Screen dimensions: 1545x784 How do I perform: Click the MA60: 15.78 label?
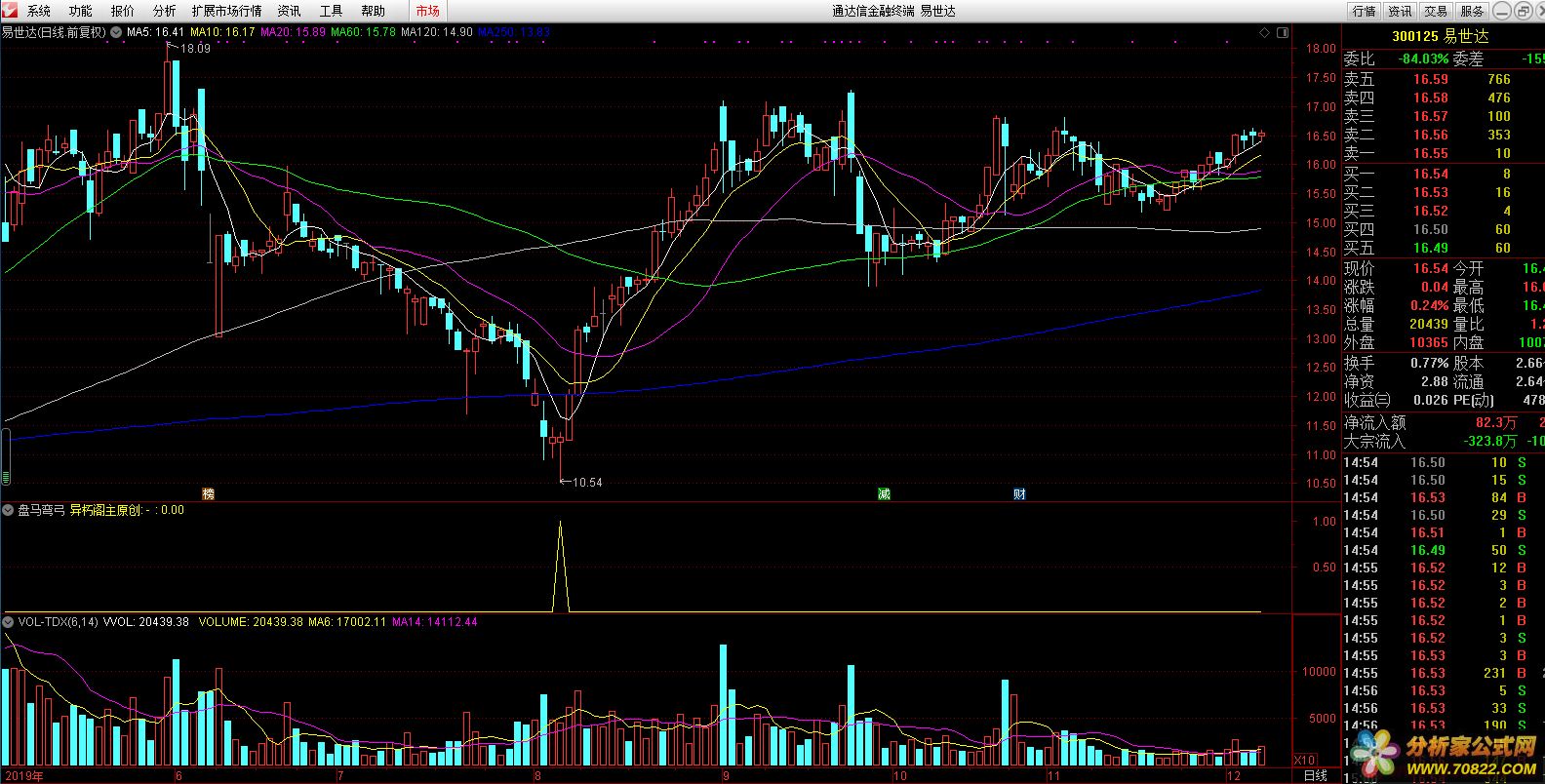[x=363, y=32]
